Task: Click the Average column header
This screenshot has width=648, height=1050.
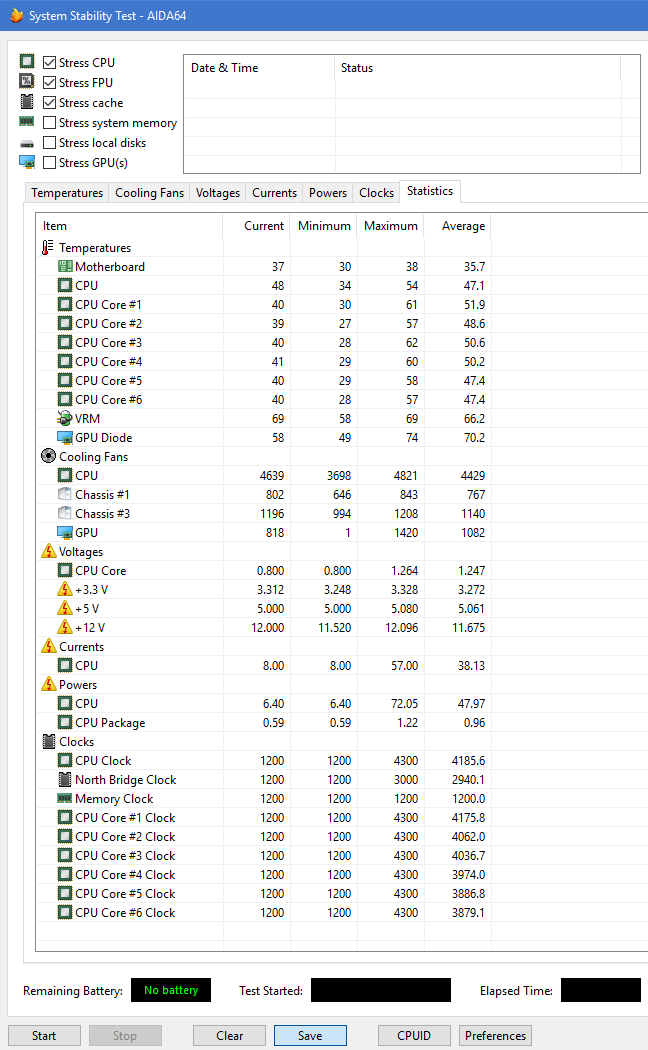Action: [x=457, y=226]
